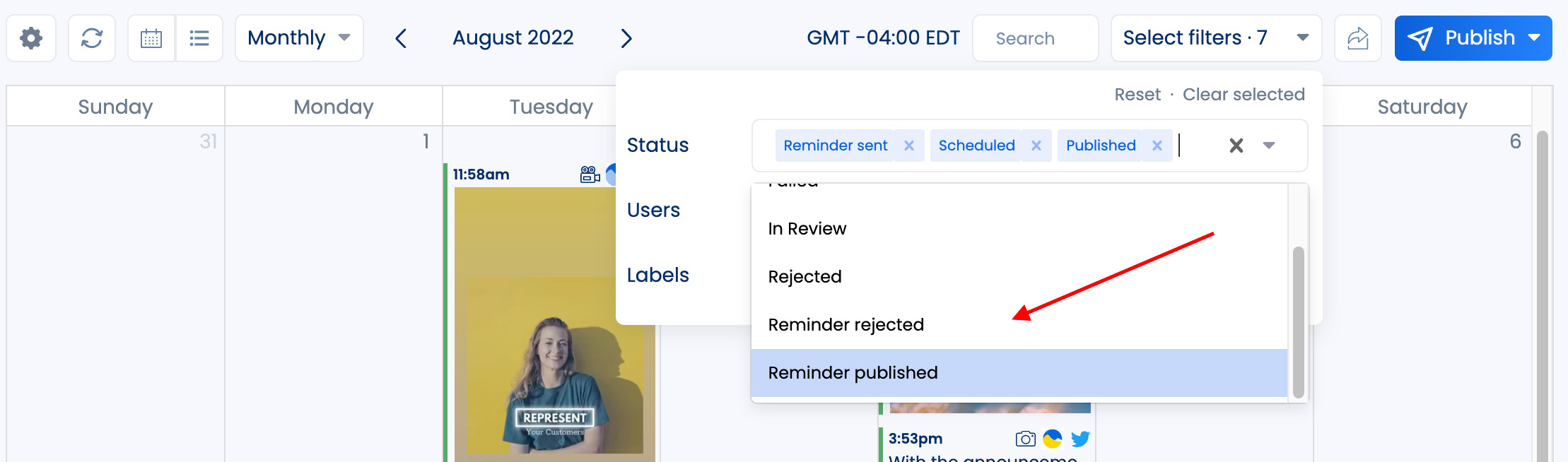Open the Monthly view dropdown

299,38
